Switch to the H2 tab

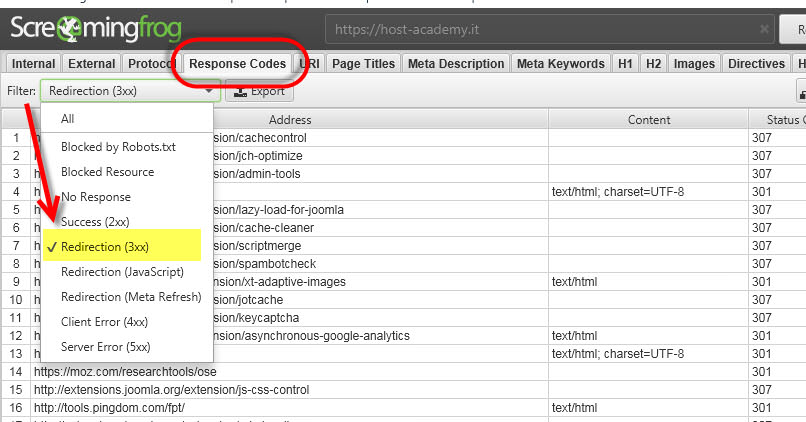click(653, 64)
